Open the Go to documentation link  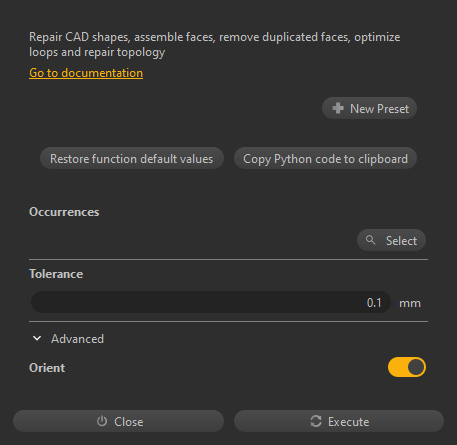coord(86,73)
